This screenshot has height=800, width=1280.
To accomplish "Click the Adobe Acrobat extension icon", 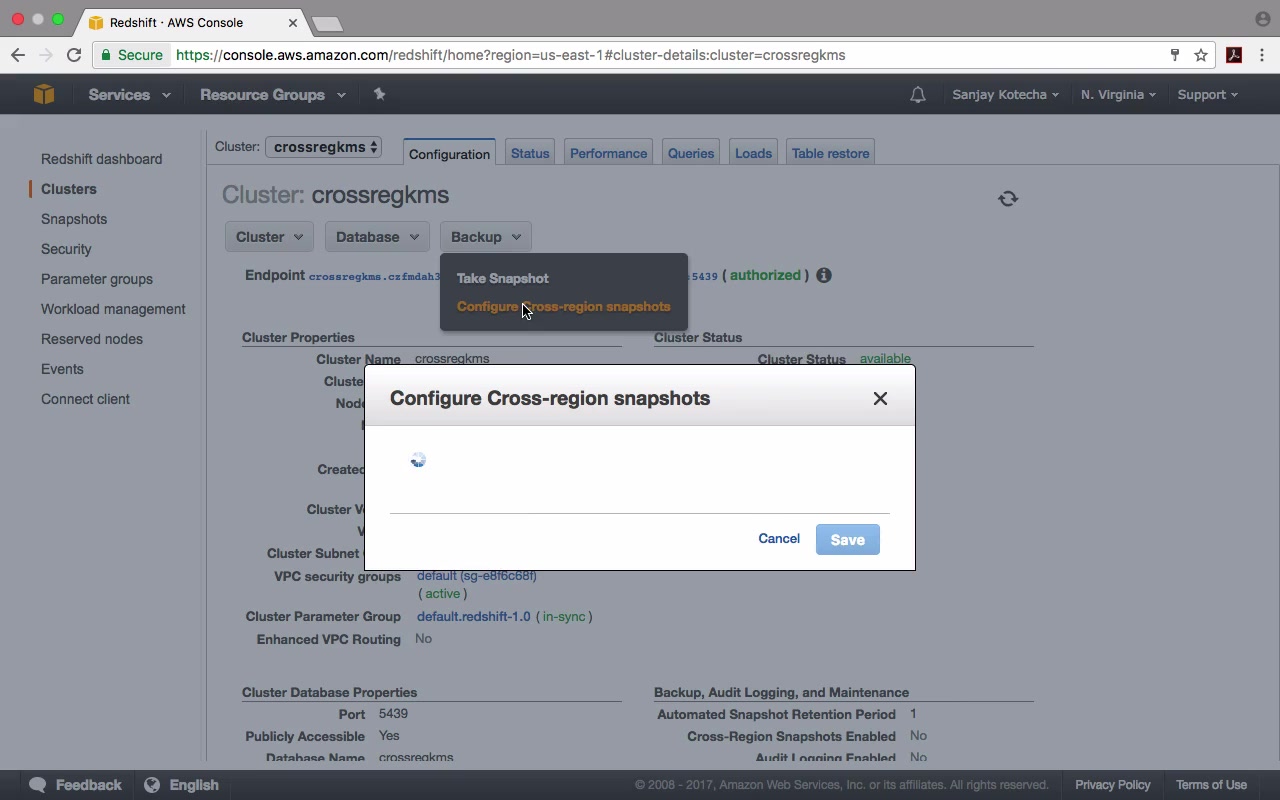I will (1234, 55).
